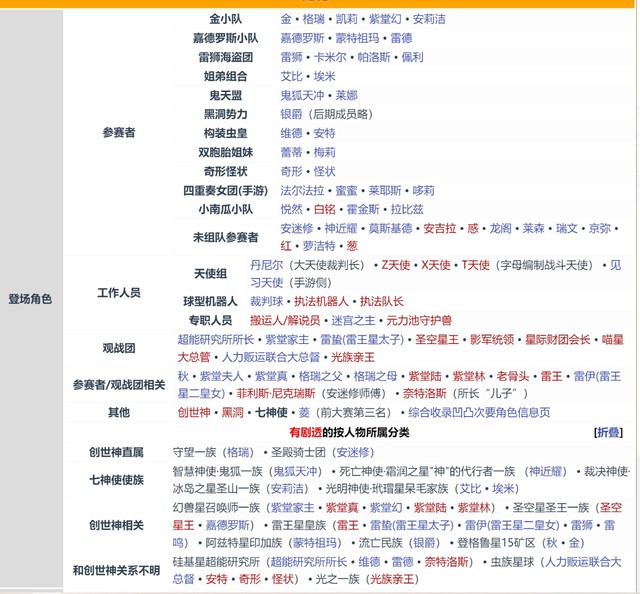Screen dimensions: 640x594
Task: Collapse the character affiliation section via 折叠
Action: (607, 433)
